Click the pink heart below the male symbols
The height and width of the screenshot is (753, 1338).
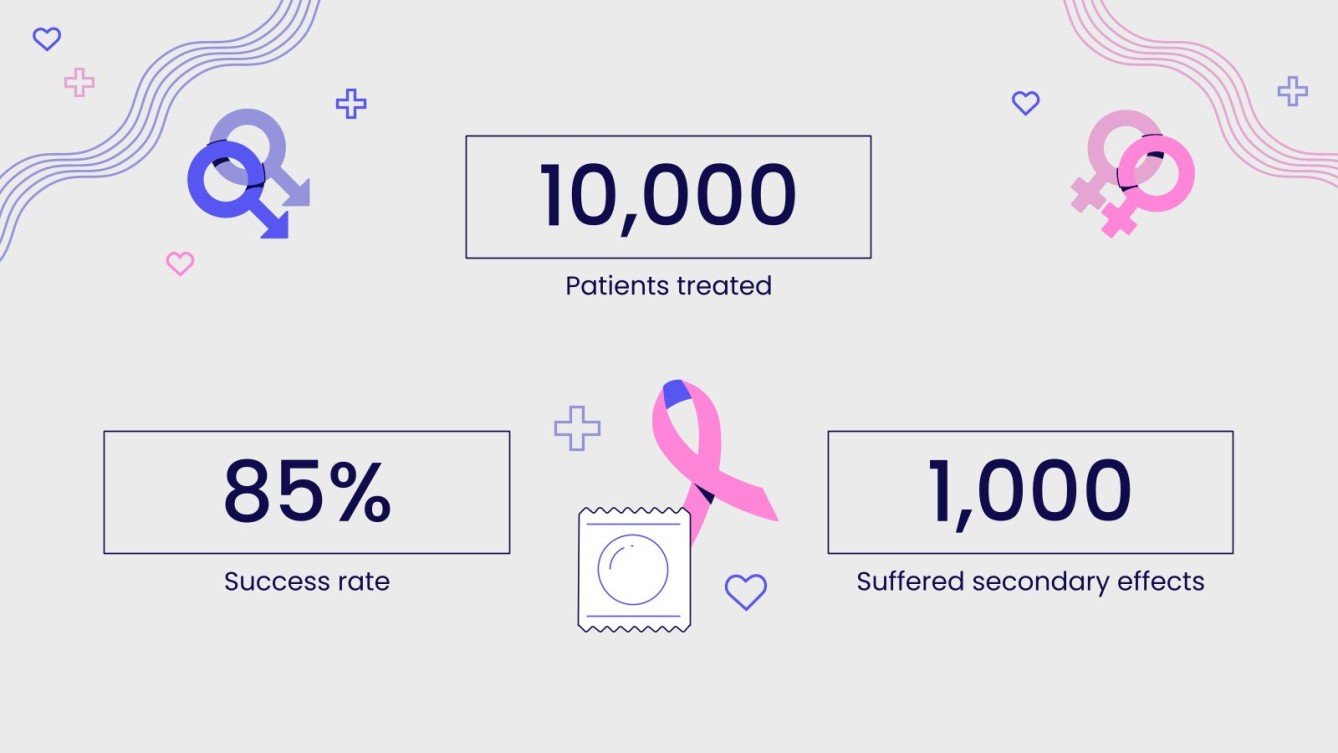(180, 264)
